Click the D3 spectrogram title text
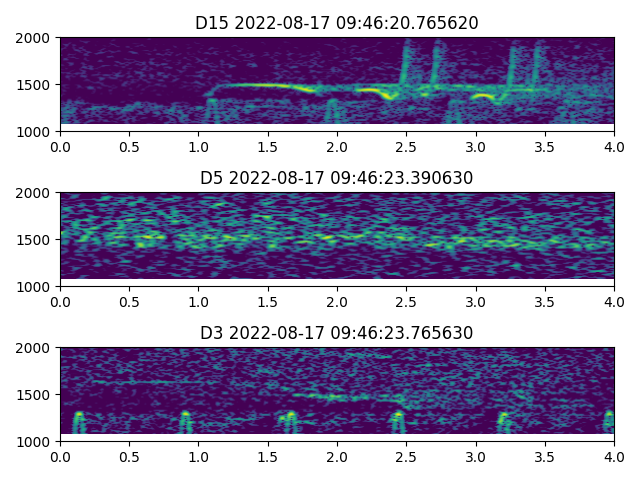The width and height of the screenshot is (640, 480). click(x=337, y=333)
